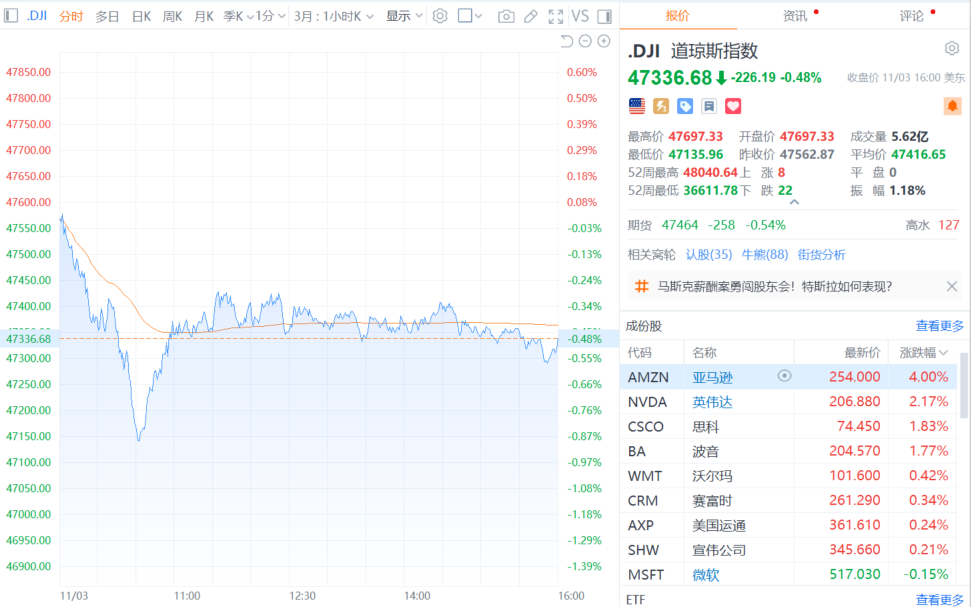971x607 pixels.
Task: Open the 资讯 tab
Action: click(x=795, y=15)
